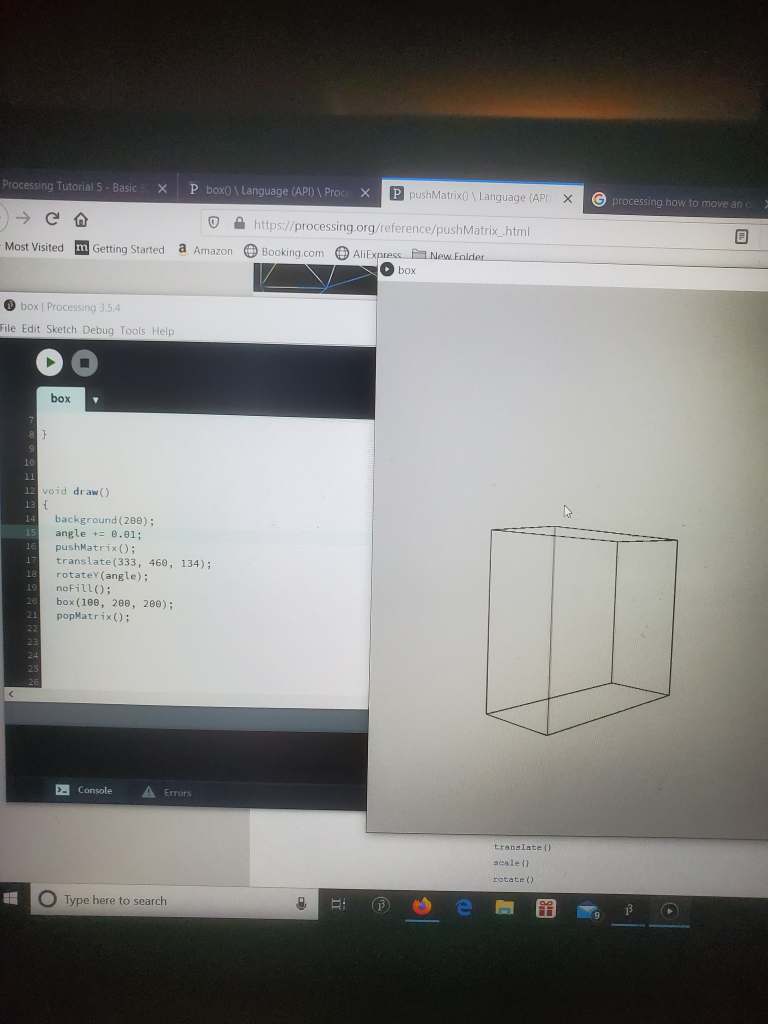Open the sketch tab dropdown arrow
768x1024 pixels.
click(x=95, y=400)
